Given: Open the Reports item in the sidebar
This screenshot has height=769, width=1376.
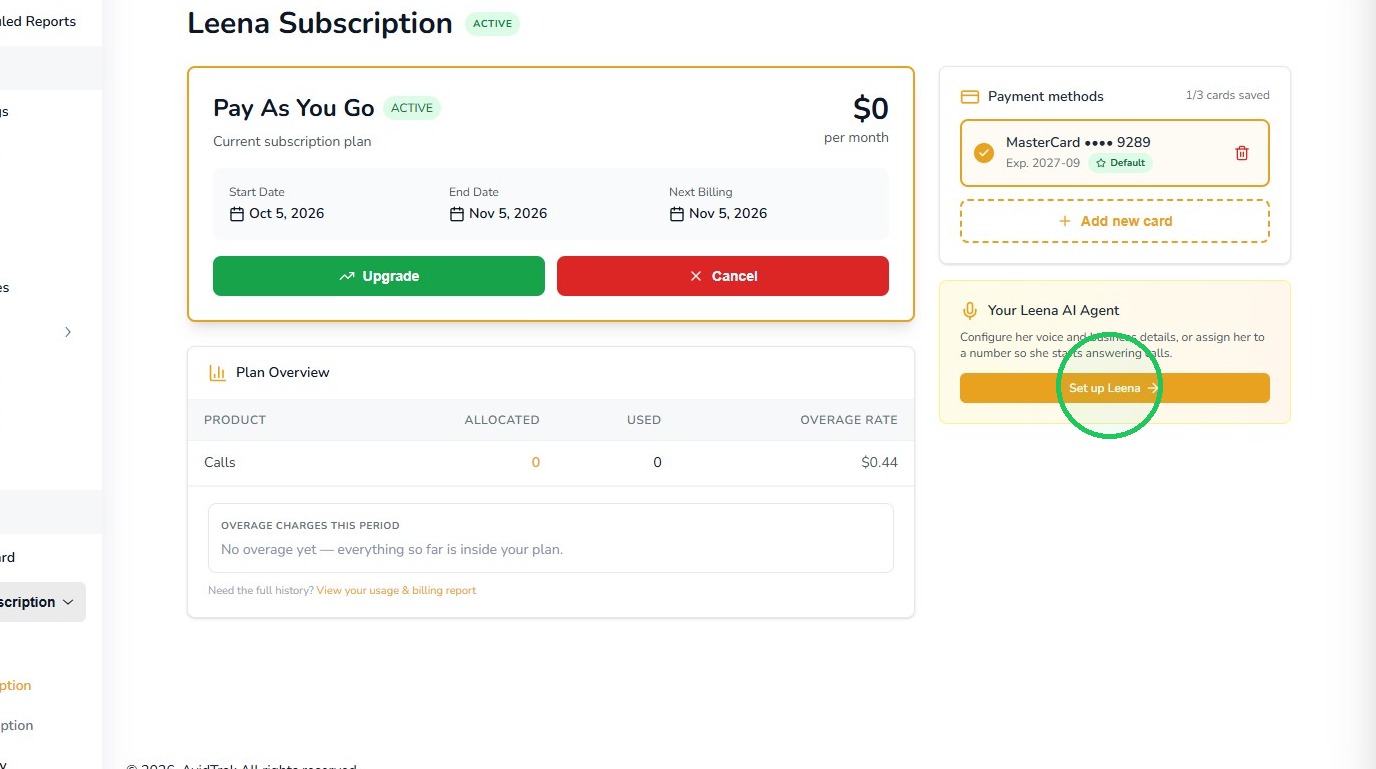Looking at the screenshot, I should pos(38,22).
